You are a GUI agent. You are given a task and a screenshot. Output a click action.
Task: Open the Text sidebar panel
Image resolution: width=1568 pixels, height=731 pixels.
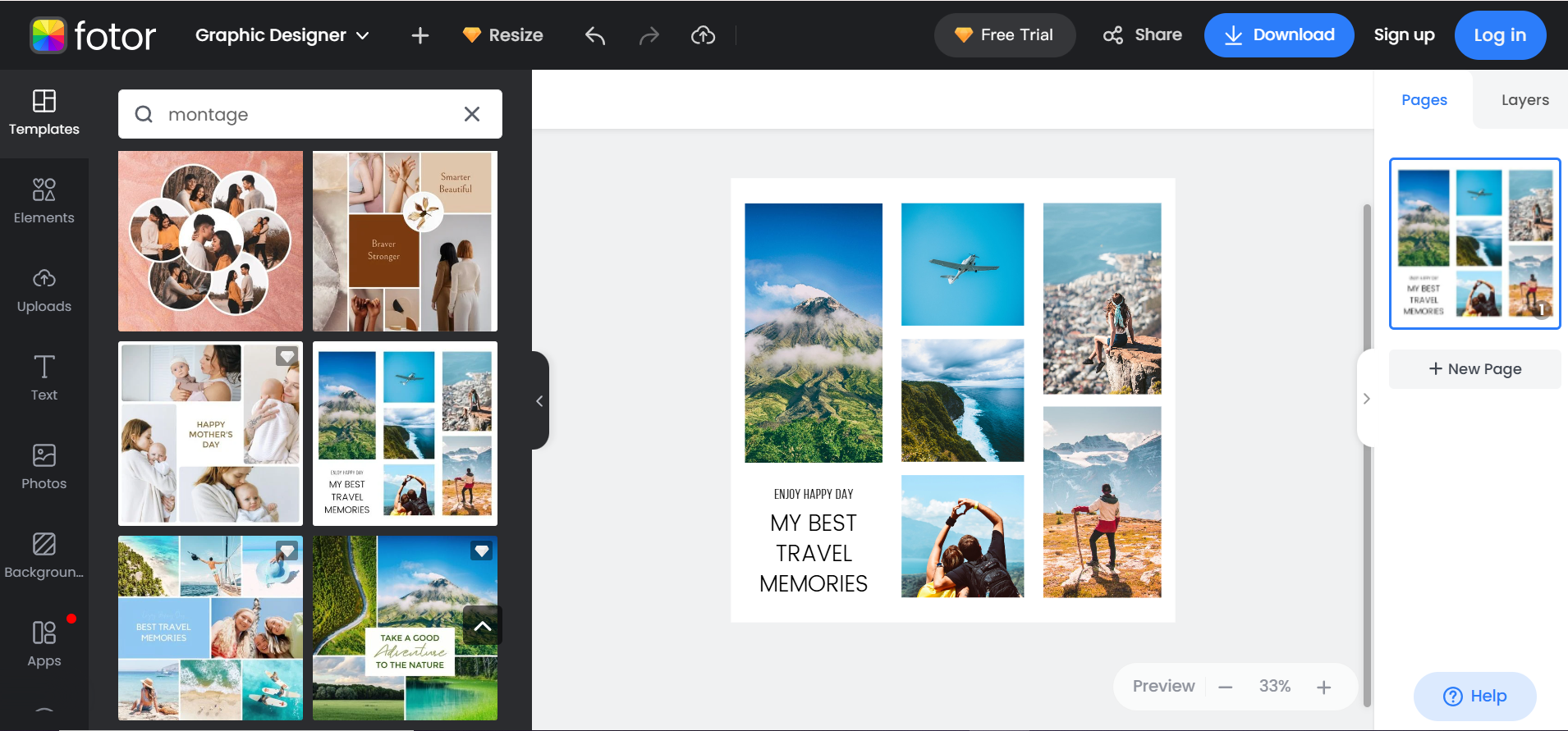point(44,379)
